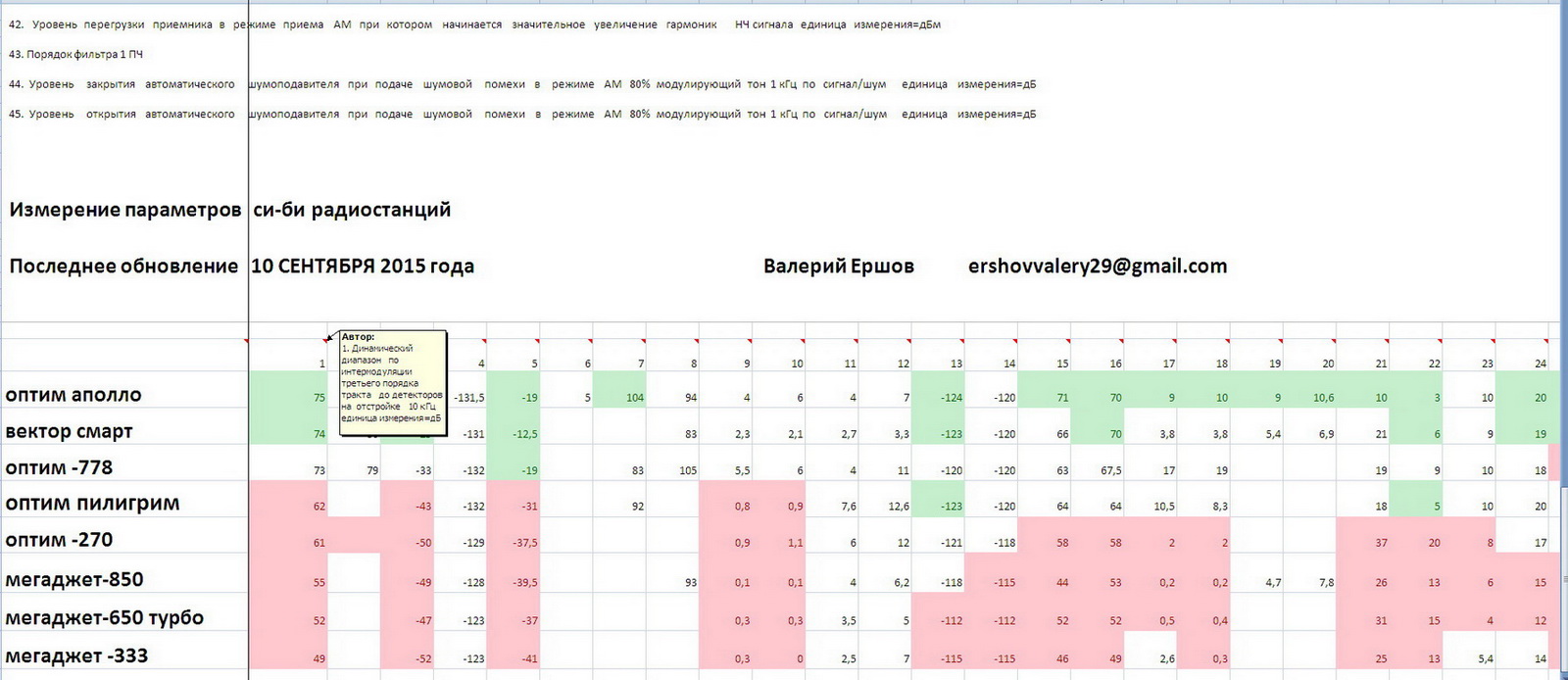Click the email ershovvalery29@gmail.com
Image resolution: width=1568 pixels, height=680 pixels.
click(x=1098, y=267)
